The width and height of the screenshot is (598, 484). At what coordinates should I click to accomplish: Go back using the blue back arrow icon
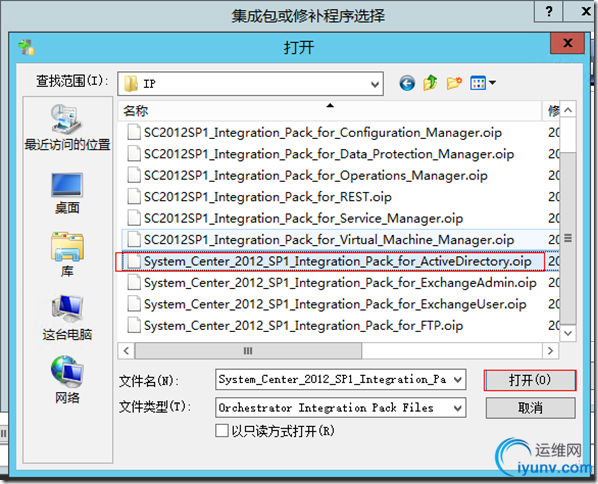(407, 83)
